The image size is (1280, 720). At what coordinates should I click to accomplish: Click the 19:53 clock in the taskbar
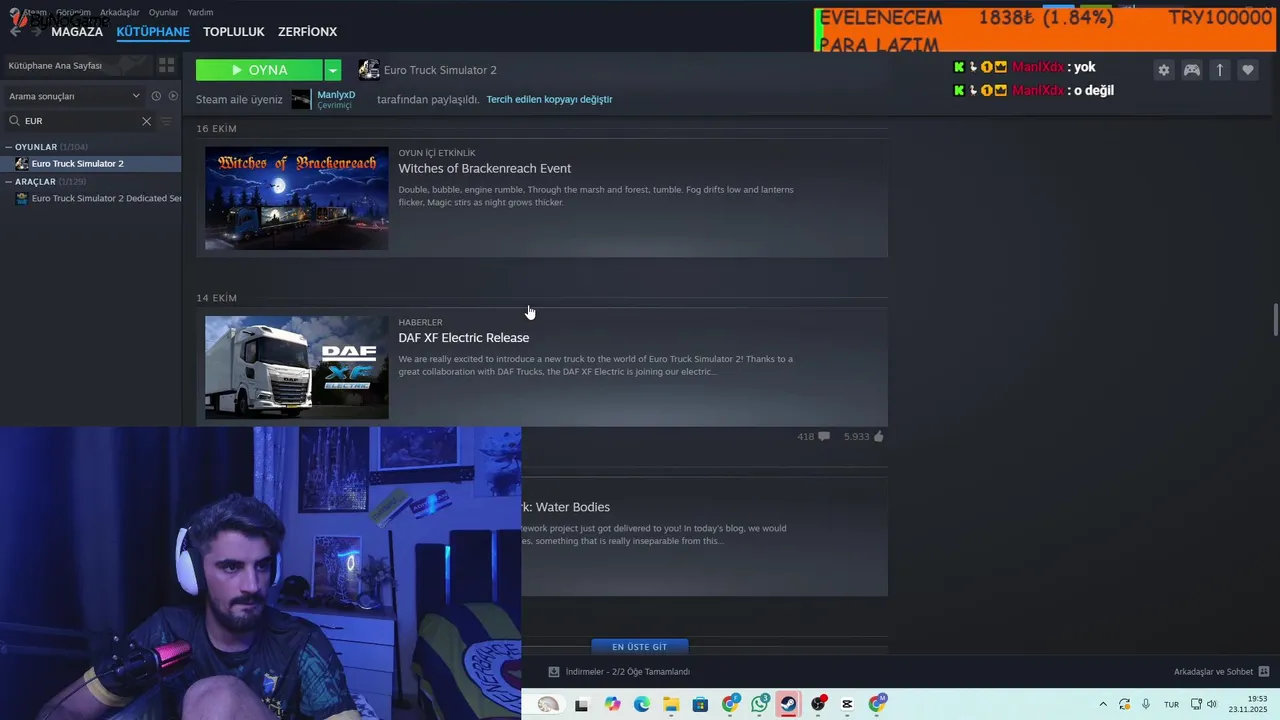tap(1257, 699)
